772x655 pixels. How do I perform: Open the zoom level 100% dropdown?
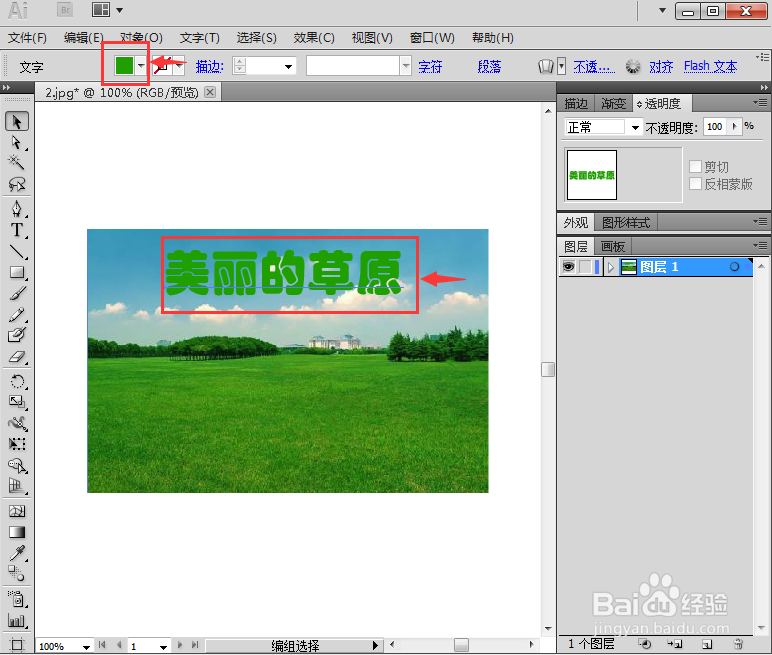pyautogui.click(x=87, y=647)
